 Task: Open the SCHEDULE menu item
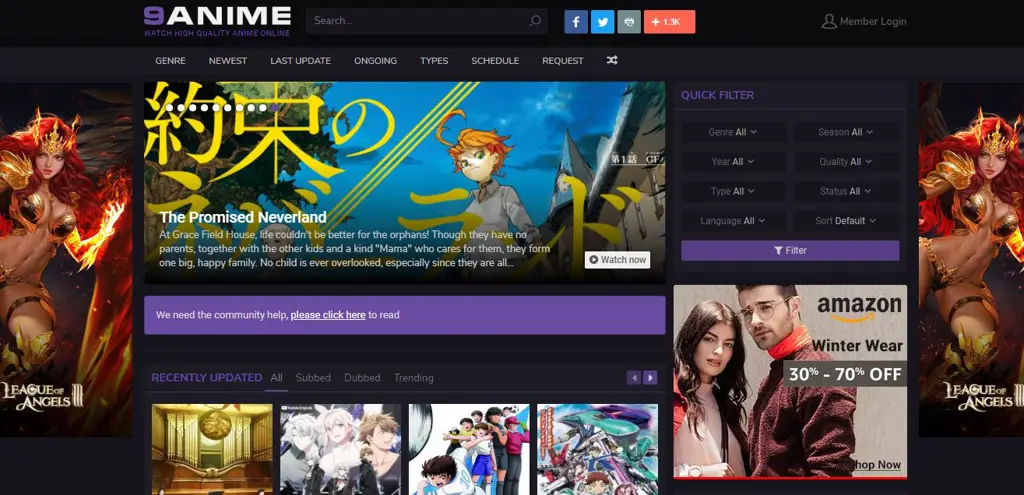coord(495,61)
